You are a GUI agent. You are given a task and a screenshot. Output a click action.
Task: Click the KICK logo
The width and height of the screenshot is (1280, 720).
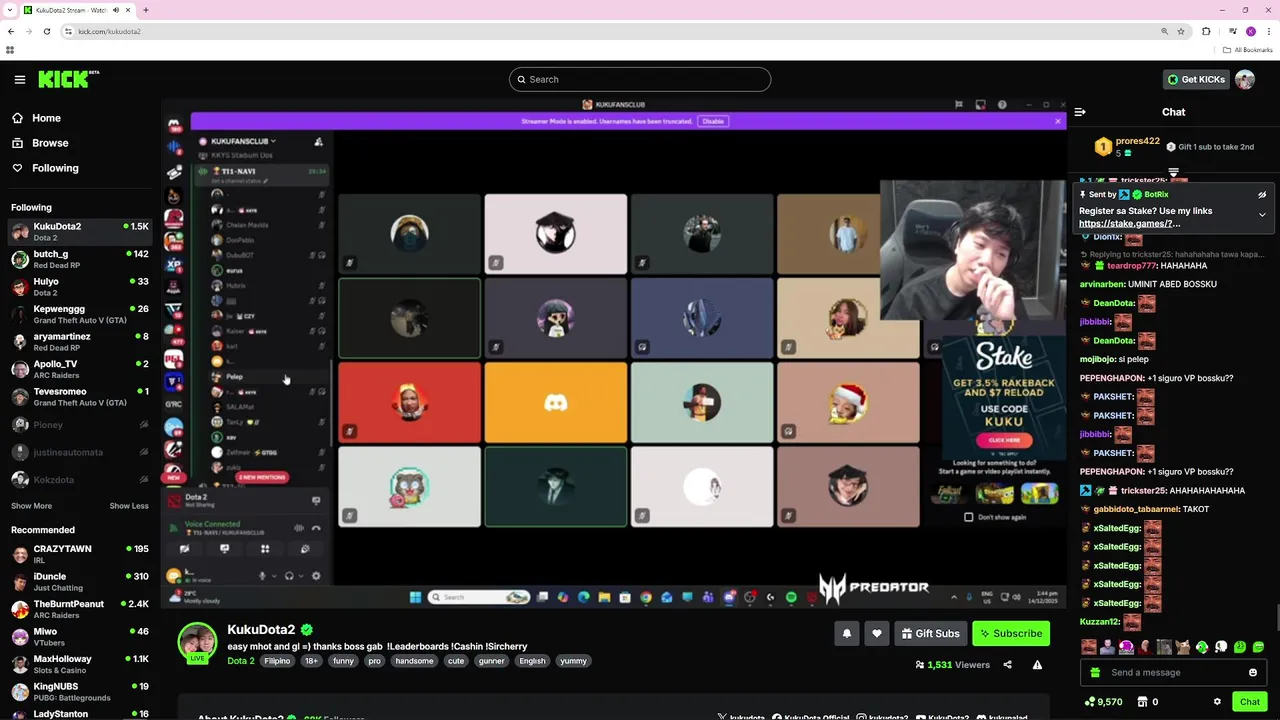tap(68, 79)
